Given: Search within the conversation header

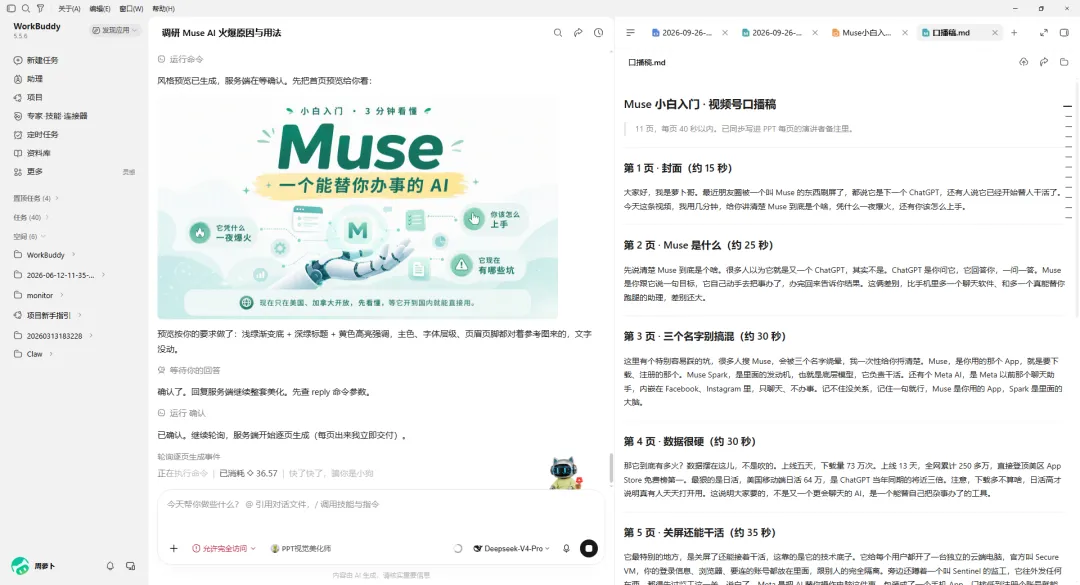Looking at the screenshot, I should pyautogui.click(x=558, y=32).
